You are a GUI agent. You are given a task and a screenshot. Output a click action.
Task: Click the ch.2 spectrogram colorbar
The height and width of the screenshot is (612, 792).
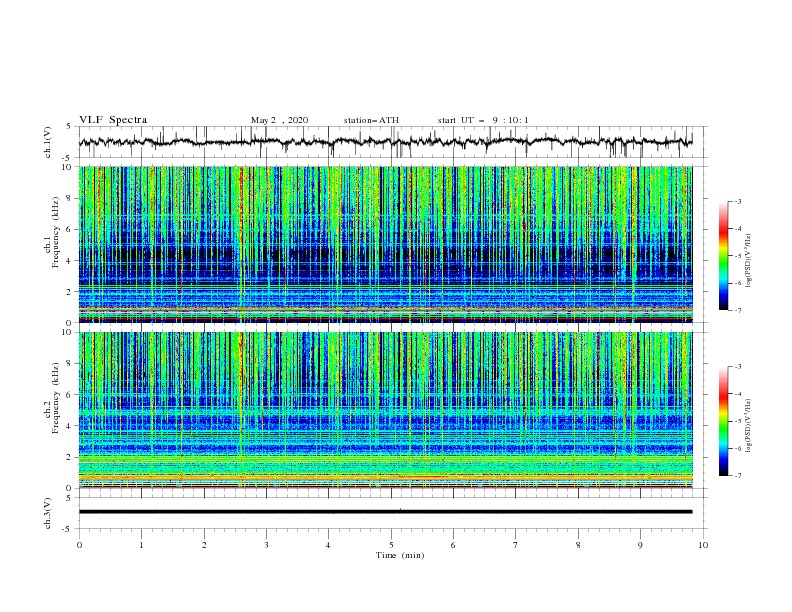(723, 421)
